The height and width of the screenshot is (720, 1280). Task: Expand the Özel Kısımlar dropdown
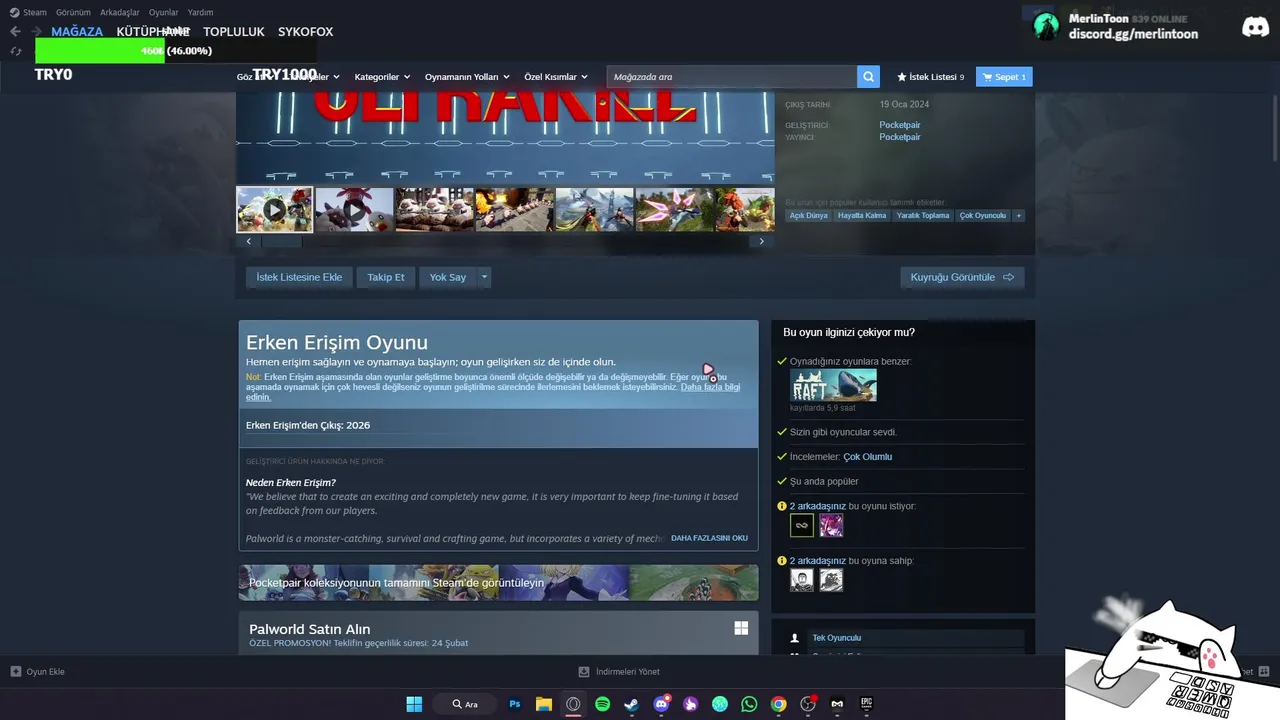point(556,77)
